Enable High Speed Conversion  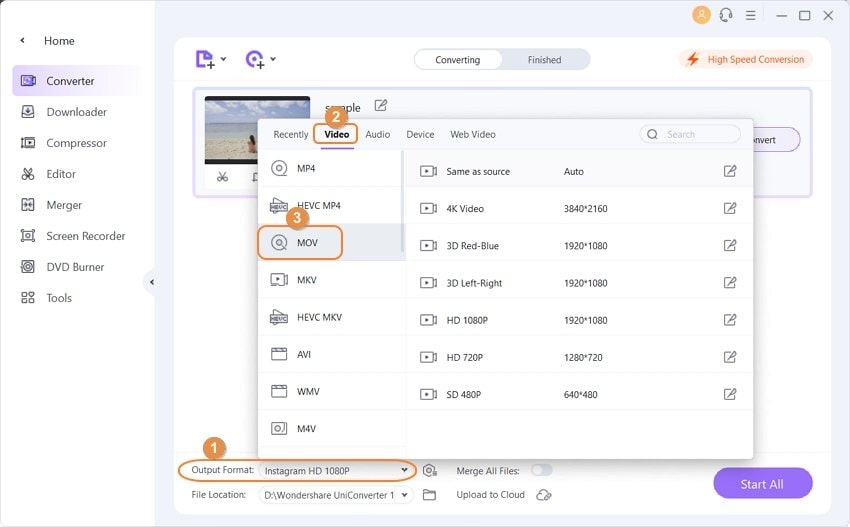745,59
